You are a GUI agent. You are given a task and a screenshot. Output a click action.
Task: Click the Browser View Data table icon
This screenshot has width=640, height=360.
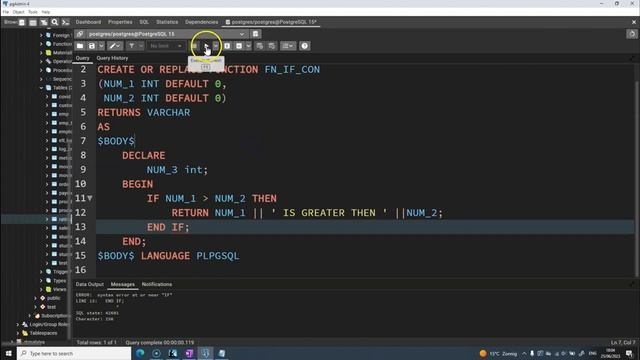[x=33, y=22]
